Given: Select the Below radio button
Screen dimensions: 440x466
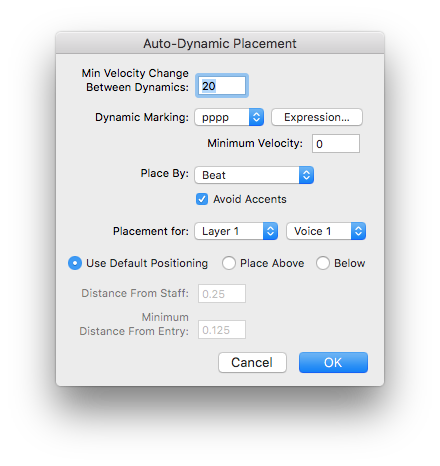Looking at the screenshot, I should tap(323, 263).
